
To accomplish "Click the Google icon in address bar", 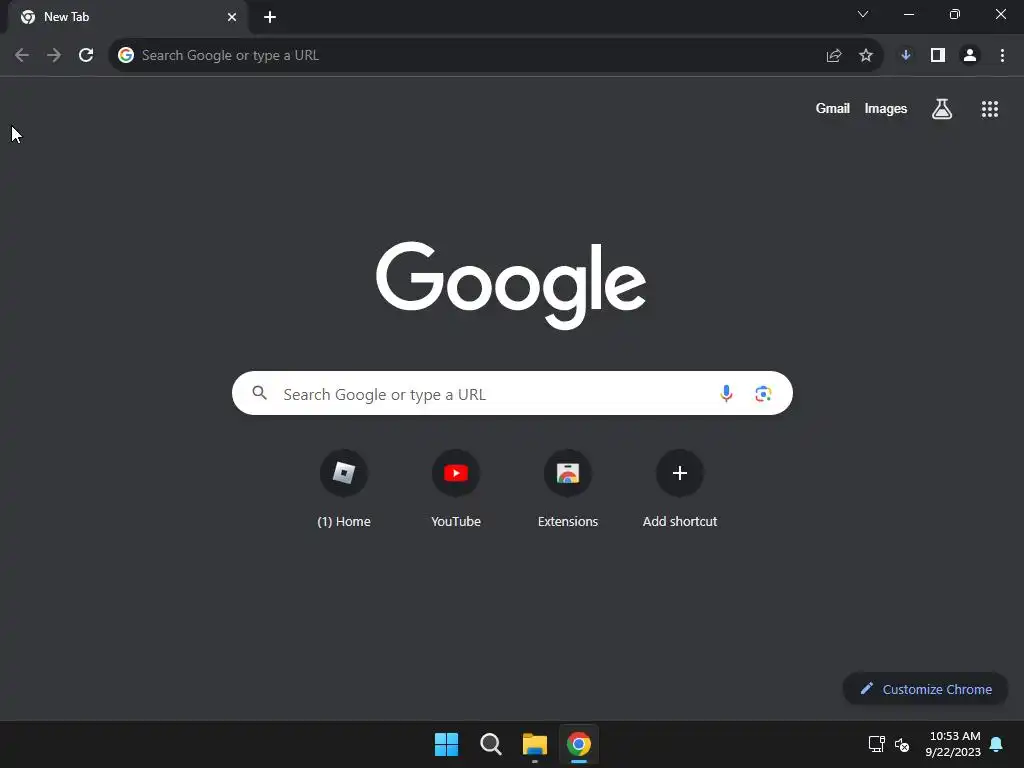I will tap(126, 56).
